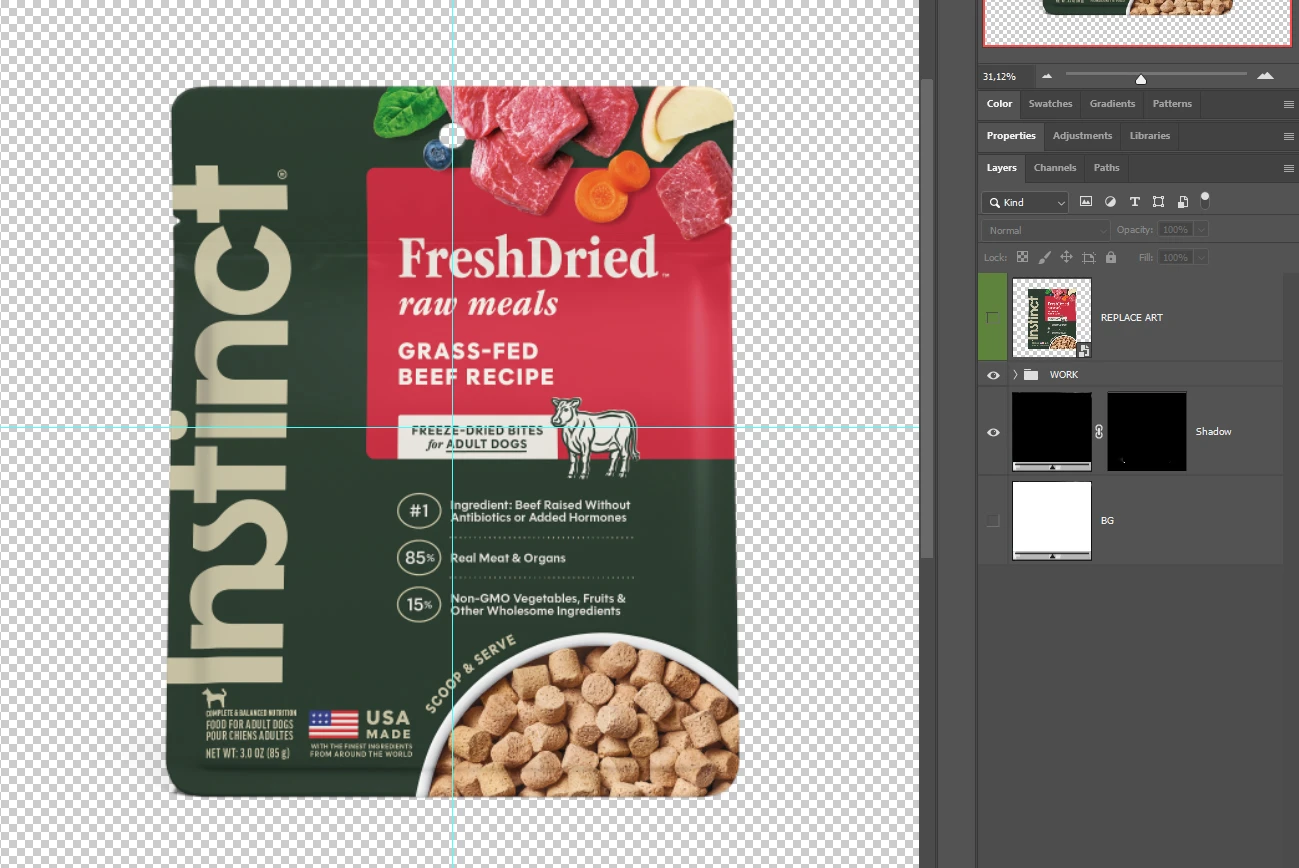Switch to the Color tab
Viewport: 1299px width, 868px height.
(x=999, y=104)
